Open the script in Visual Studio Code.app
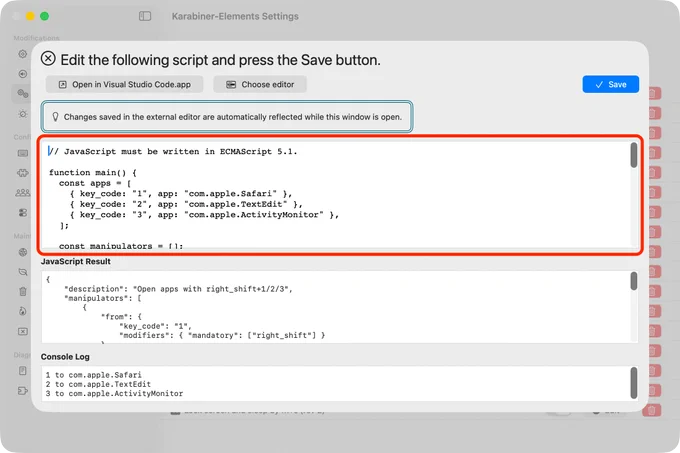The width and height of the screenshot is (680, 453). tap(124, 85)
